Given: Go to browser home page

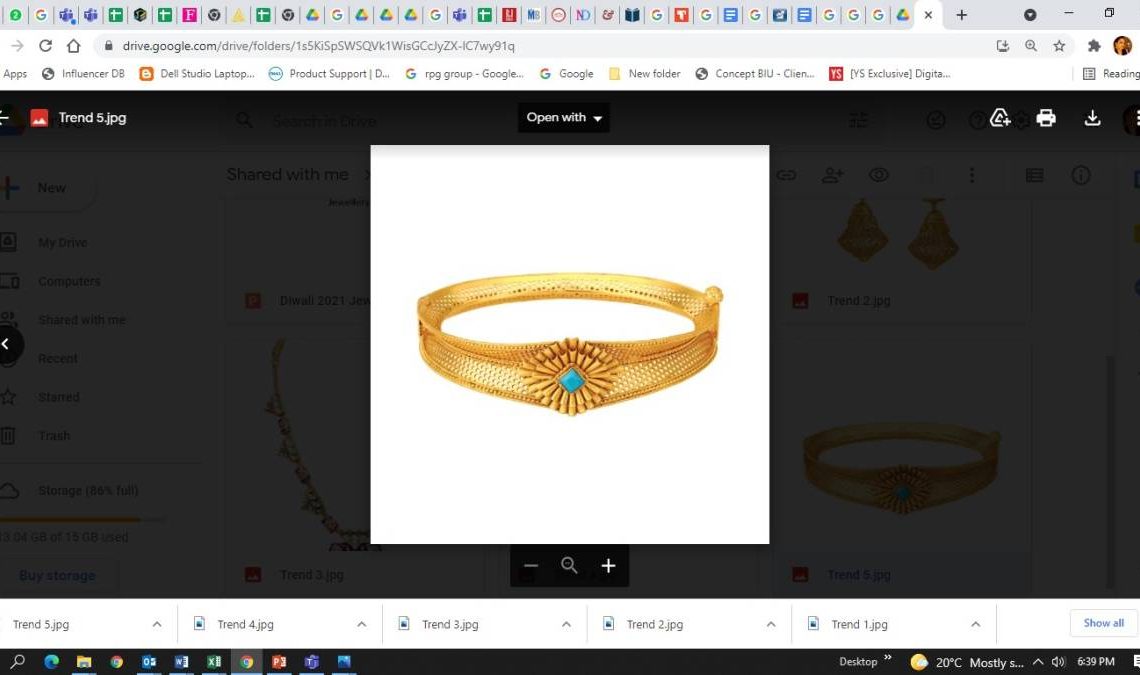Looking at the screenshot, I should click(x=73, y=46).
